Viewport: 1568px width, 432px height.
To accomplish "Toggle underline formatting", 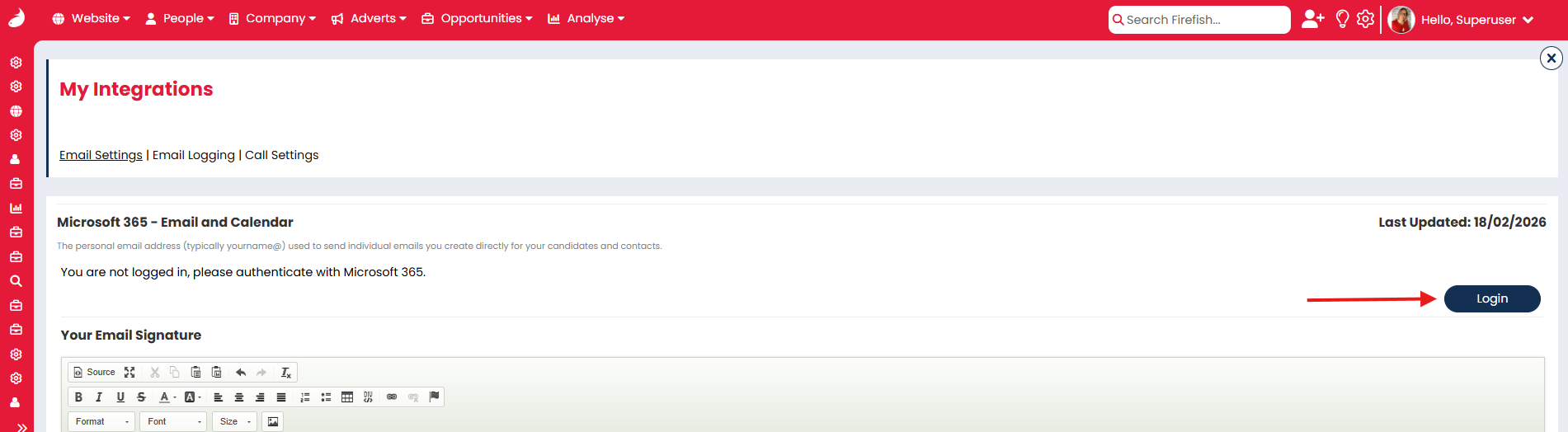I will click(120, 397).
